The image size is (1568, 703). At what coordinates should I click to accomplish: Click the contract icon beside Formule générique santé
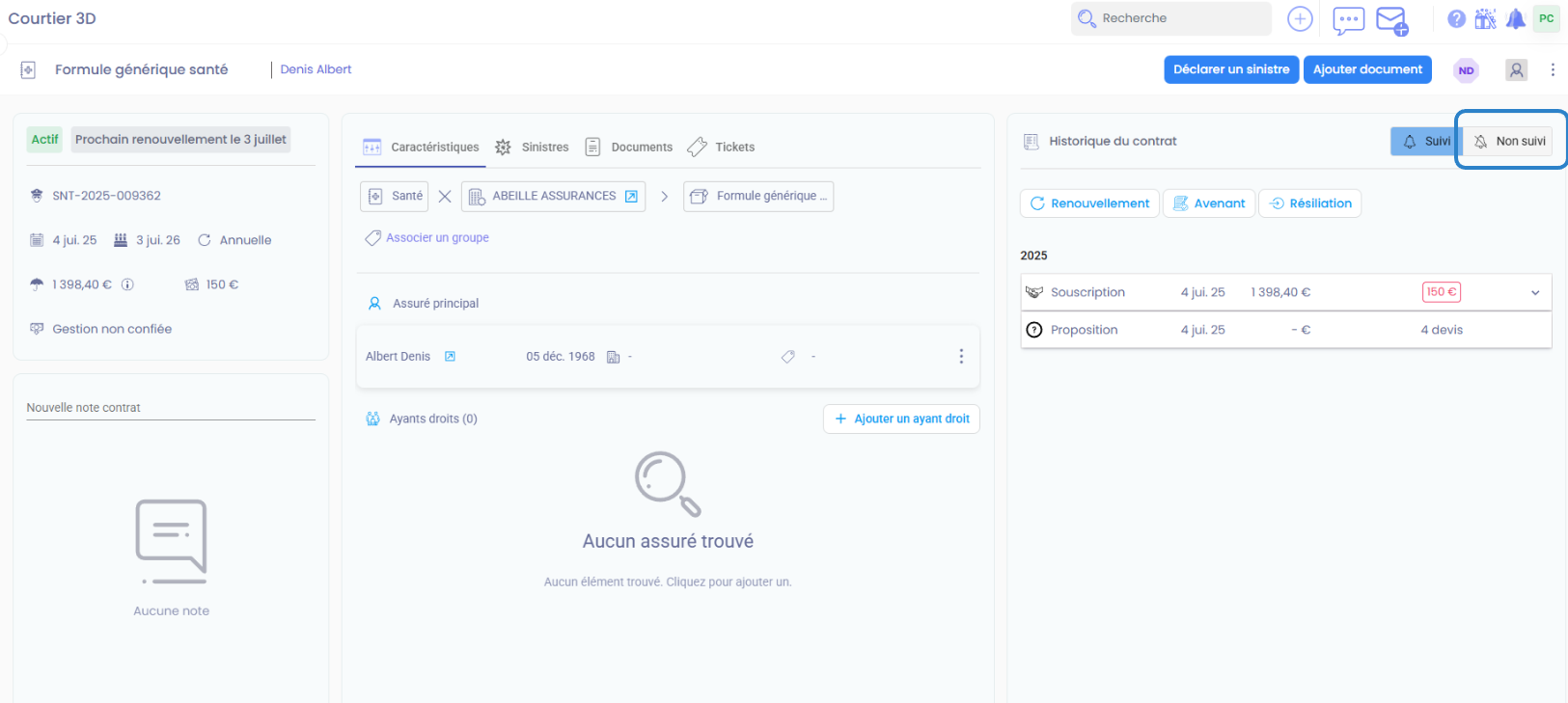coord(28,69)
